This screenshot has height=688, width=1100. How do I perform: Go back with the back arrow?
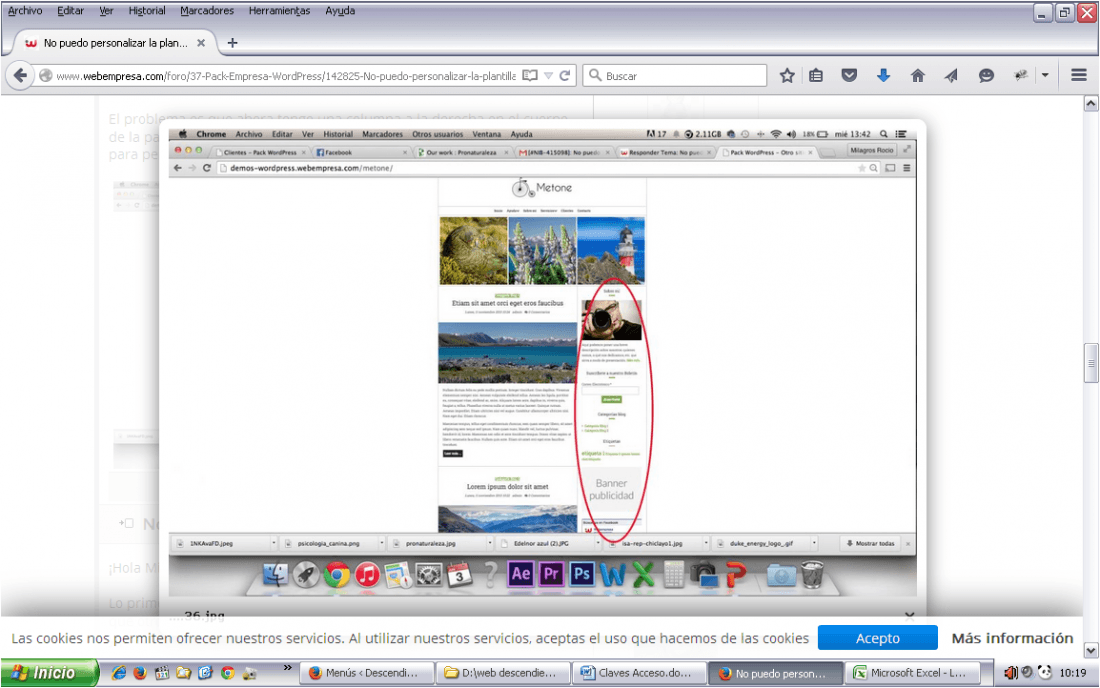20,76
